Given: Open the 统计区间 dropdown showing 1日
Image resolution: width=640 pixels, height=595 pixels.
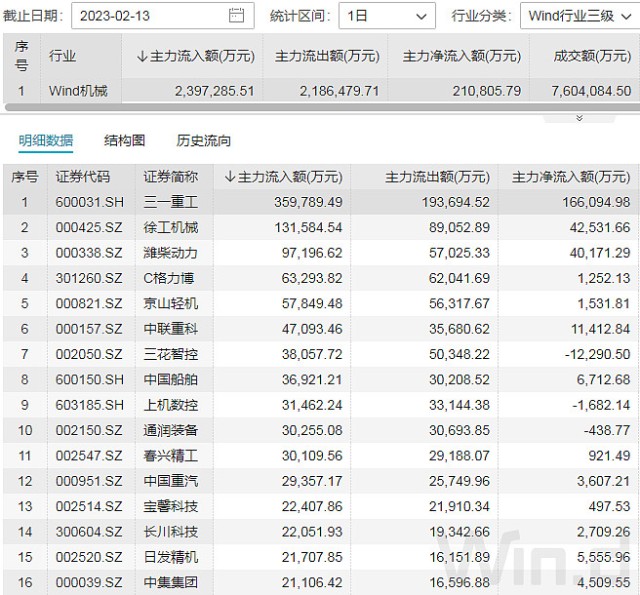Looking at the screenshot, I should [387, 16].
